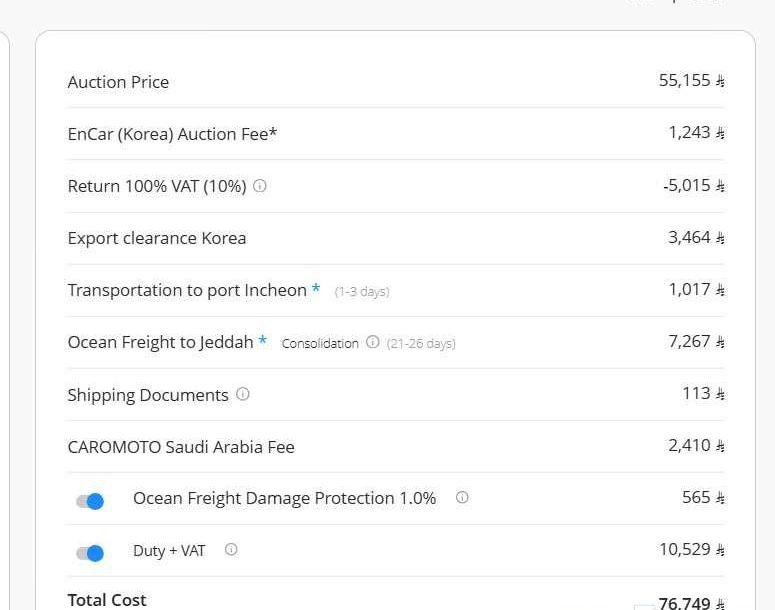Click the 76,749 total cost value
The height and width of the screenshot is (610, 775).
[x=685, y=603]
